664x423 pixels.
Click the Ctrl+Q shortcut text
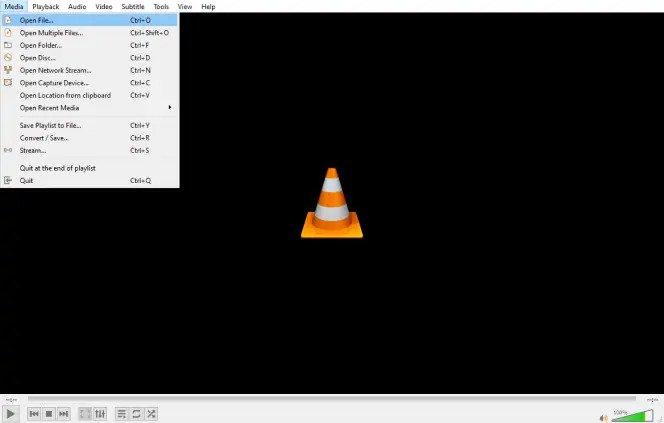pos(140,181)
